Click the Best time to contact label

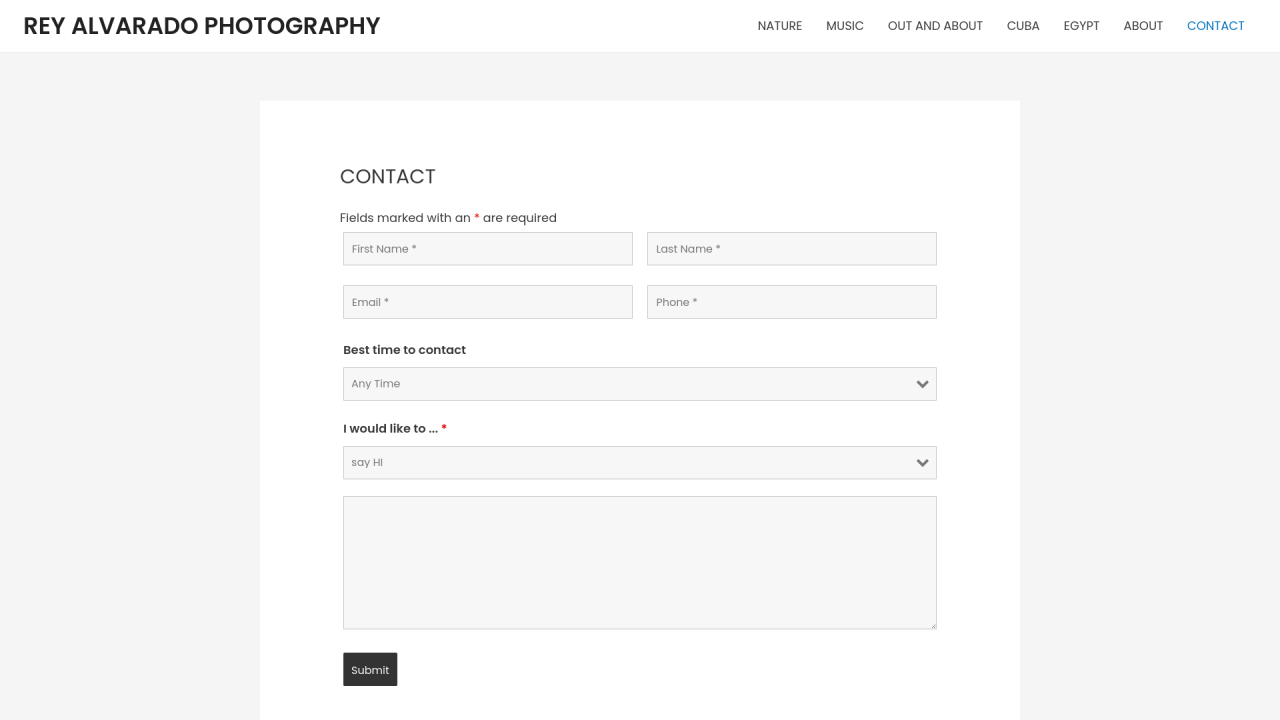coord(404,350)
